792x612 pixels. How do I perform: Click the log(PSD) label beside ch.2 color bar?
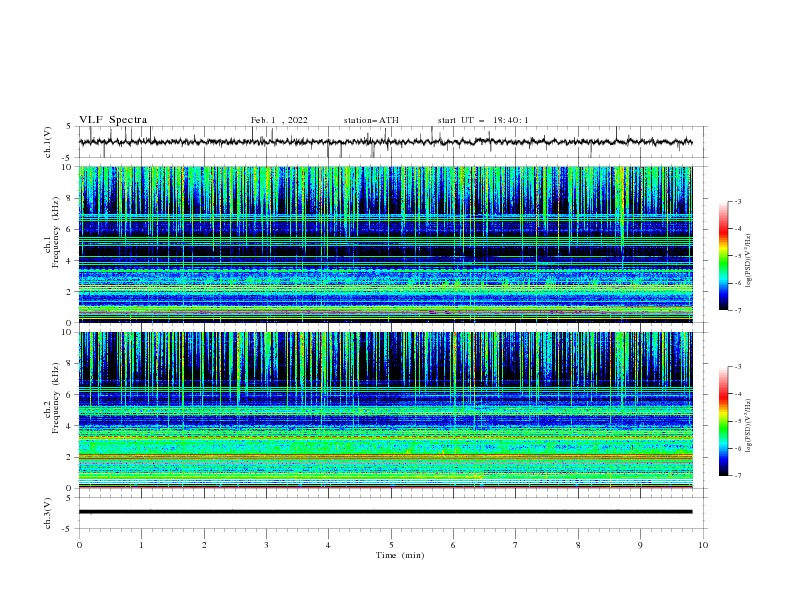(749, 426)
